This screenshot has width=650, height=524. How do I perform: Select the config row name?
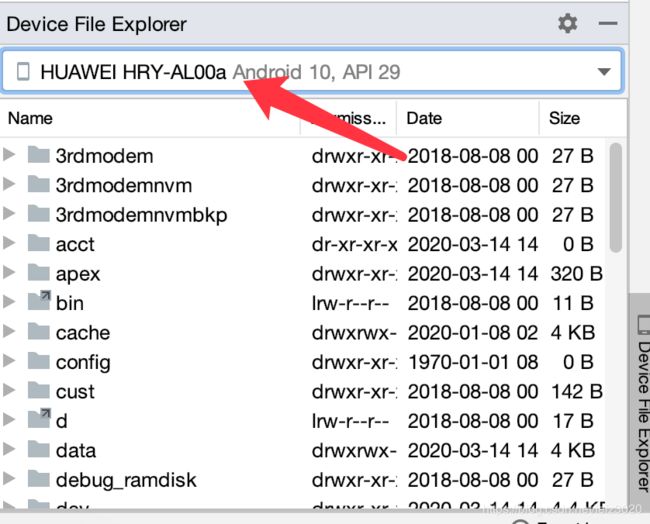click(x=83, y=363)
